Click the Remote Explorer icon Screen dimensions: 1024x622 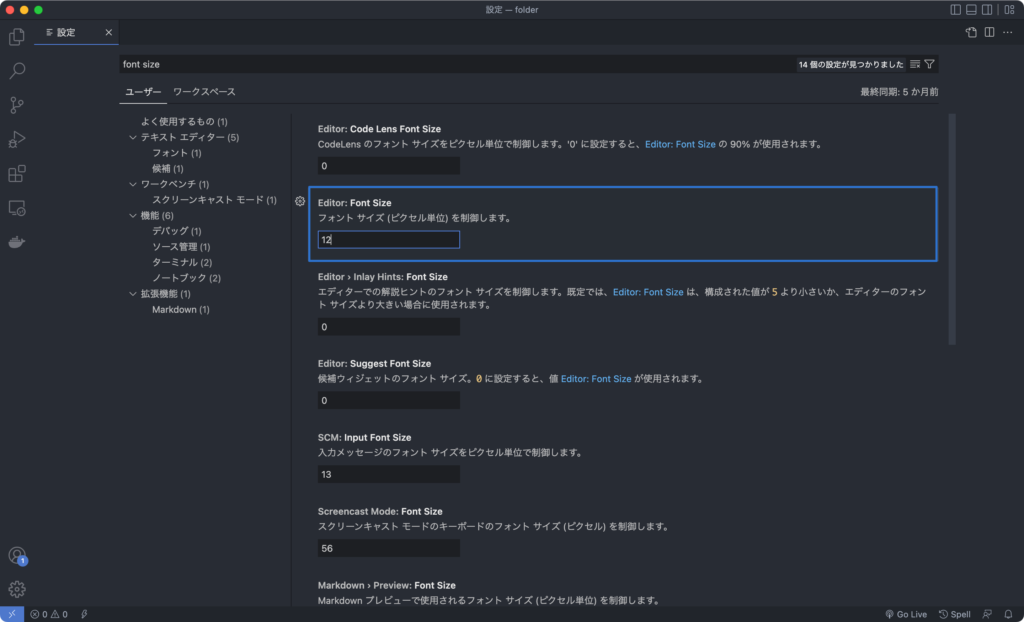coord(16,206)
